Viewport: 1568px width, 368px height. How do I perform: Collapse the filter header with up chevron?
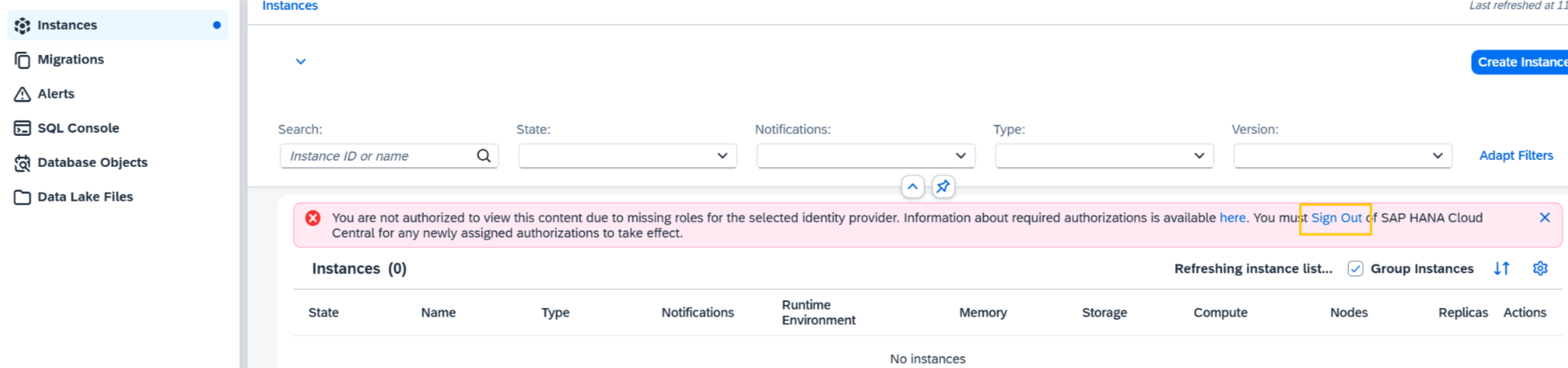[913, 186]
